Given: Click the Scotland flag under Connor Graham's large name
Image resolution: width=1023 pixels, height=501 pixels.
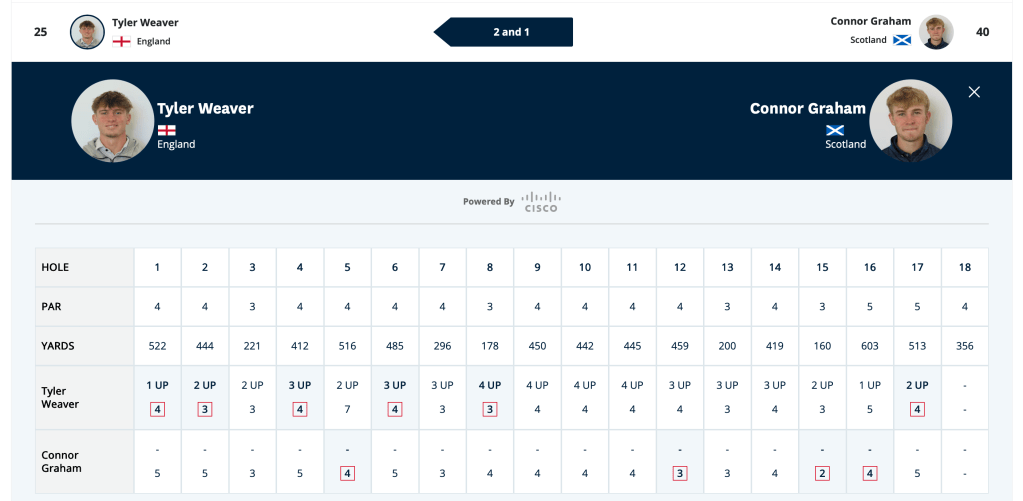Looking at the screenshot, I should pos(835,130).
